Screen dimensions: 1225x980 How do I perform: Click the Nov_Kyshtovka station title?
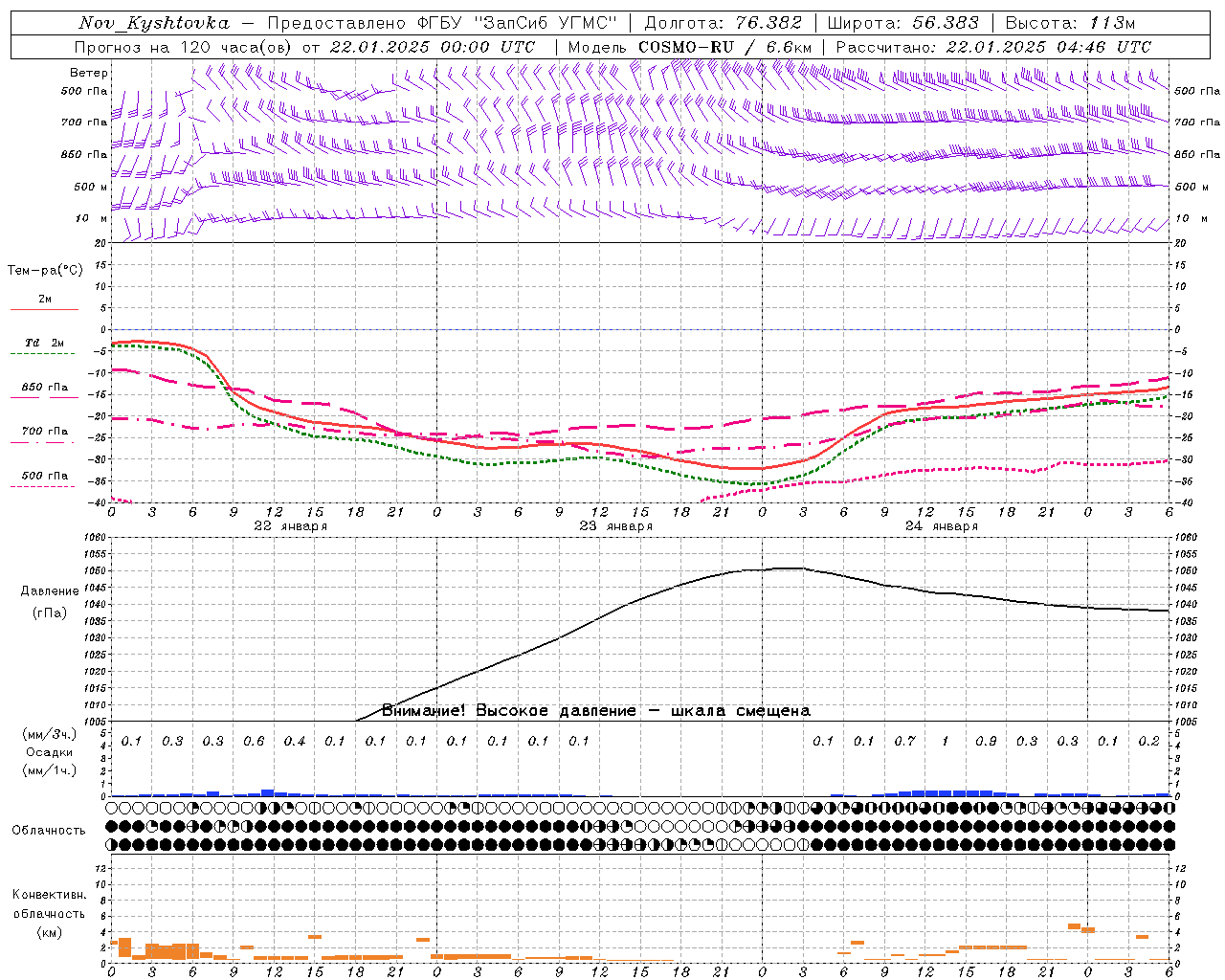coord(153,24)
